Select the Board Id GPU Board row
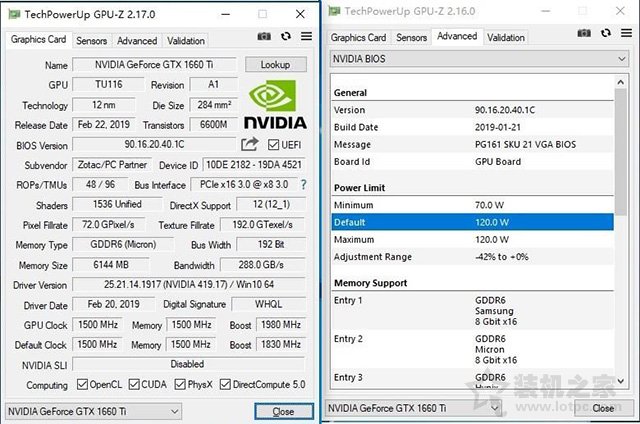 [x=473, y=162]
